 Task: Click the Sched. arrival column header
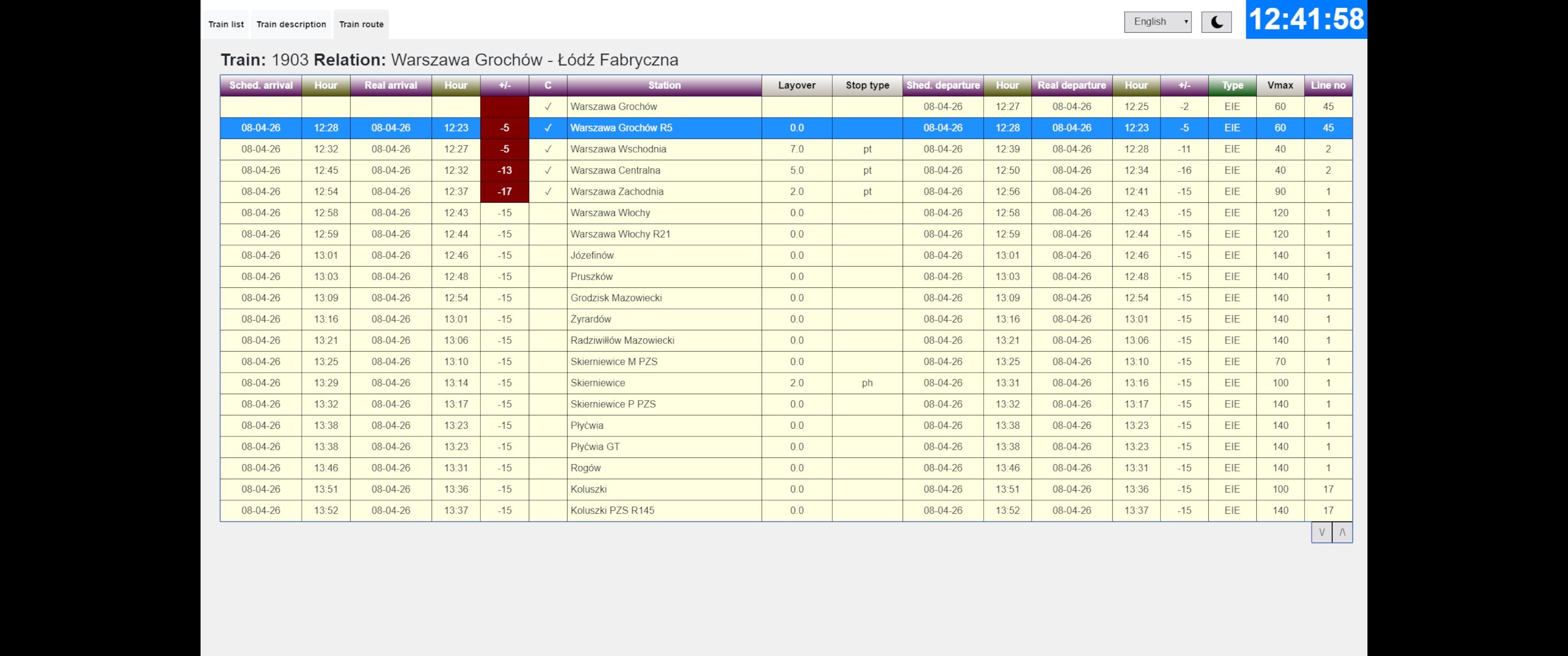pos(261,85)
